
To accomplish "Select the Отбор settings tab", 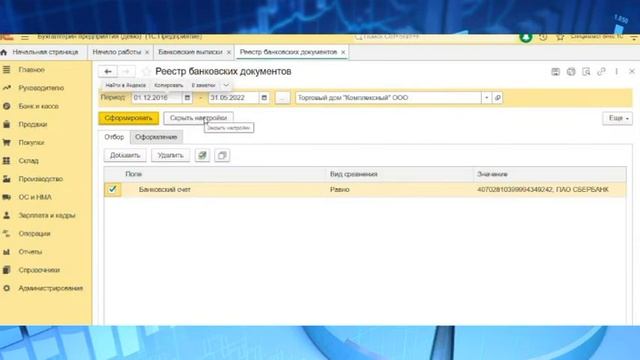I will 114,137.
